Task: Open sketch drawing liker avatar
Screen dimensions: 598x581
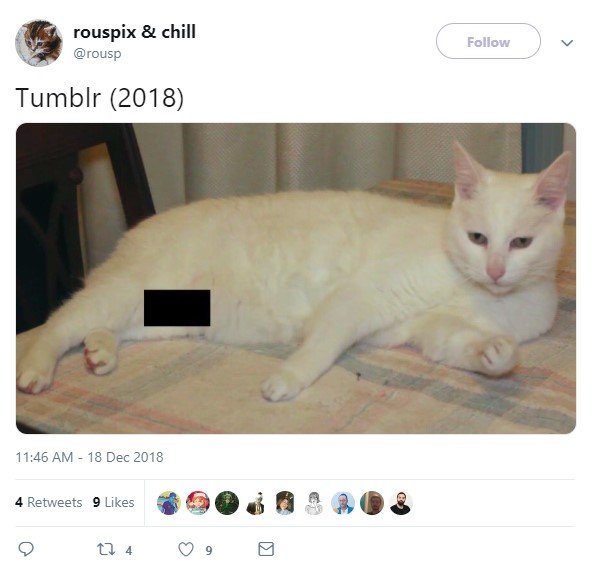Action: tap(314, 503)
